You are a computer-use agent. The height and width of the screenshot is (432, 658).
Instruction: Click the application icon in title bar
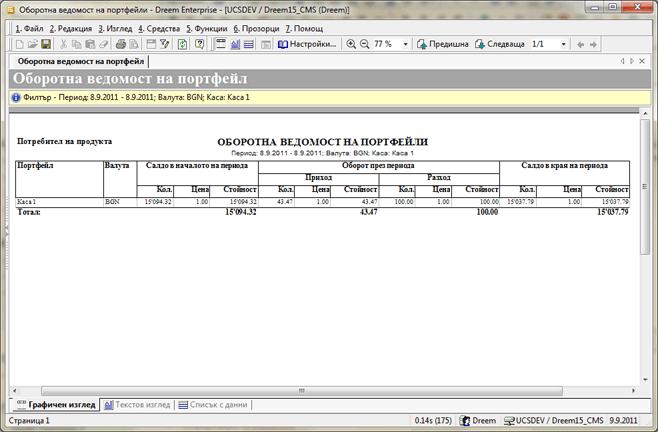pyautogui.click(x=10, y=10)
